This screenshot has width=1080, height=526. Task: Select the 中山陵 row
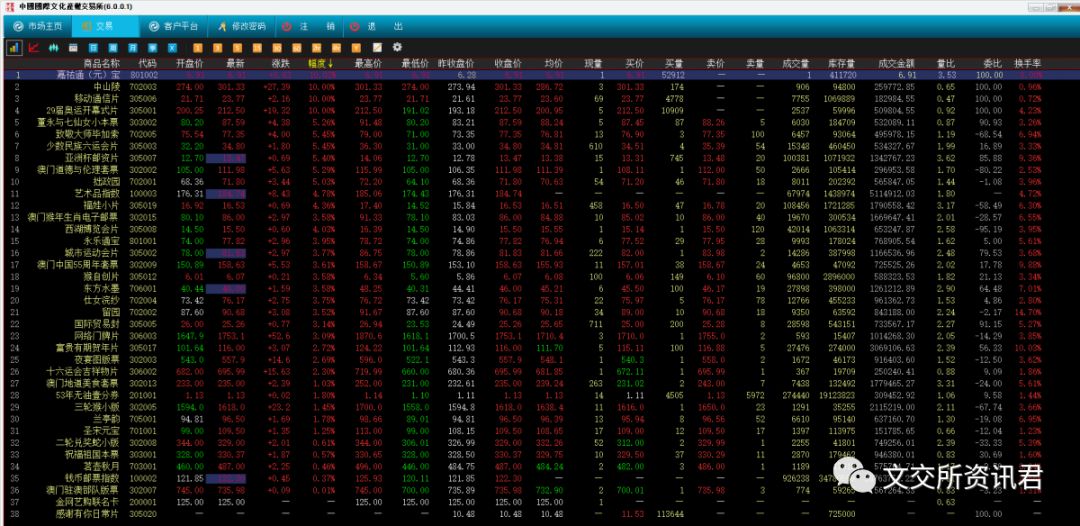(x=540, y=87)
